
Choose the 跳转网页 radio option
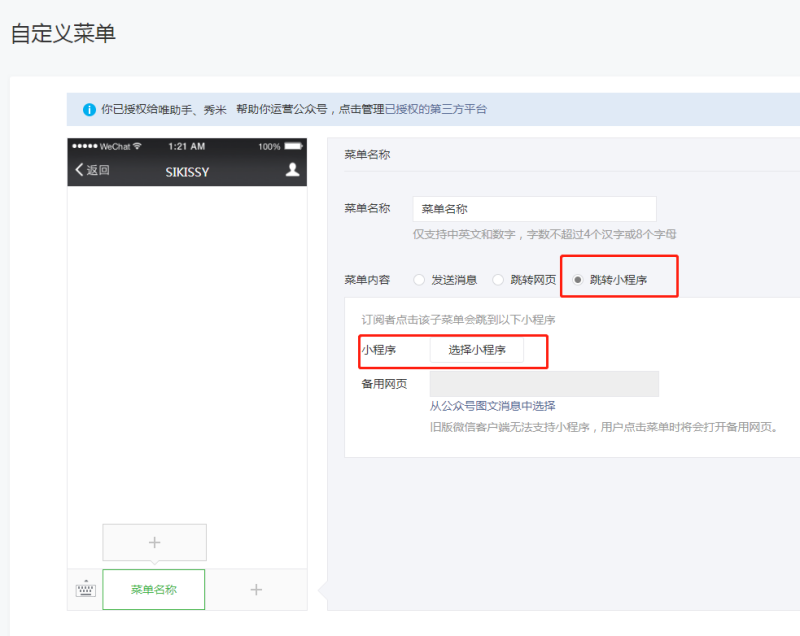click(x=498, y=280)
